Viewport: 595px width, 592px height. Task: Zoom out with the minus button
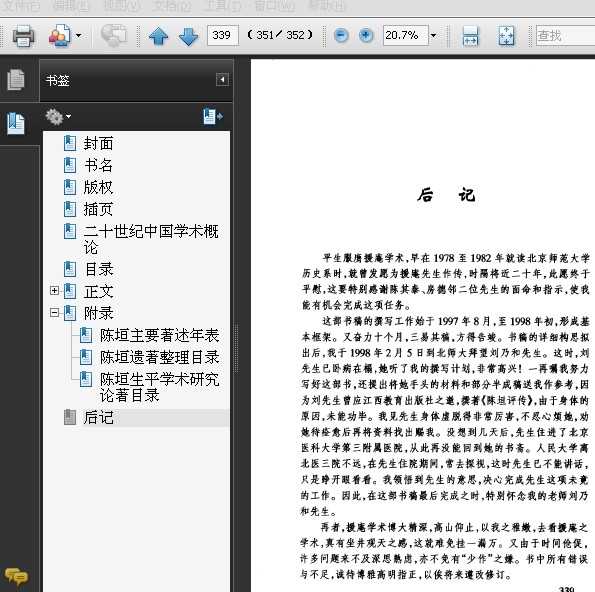click(341, 36)
